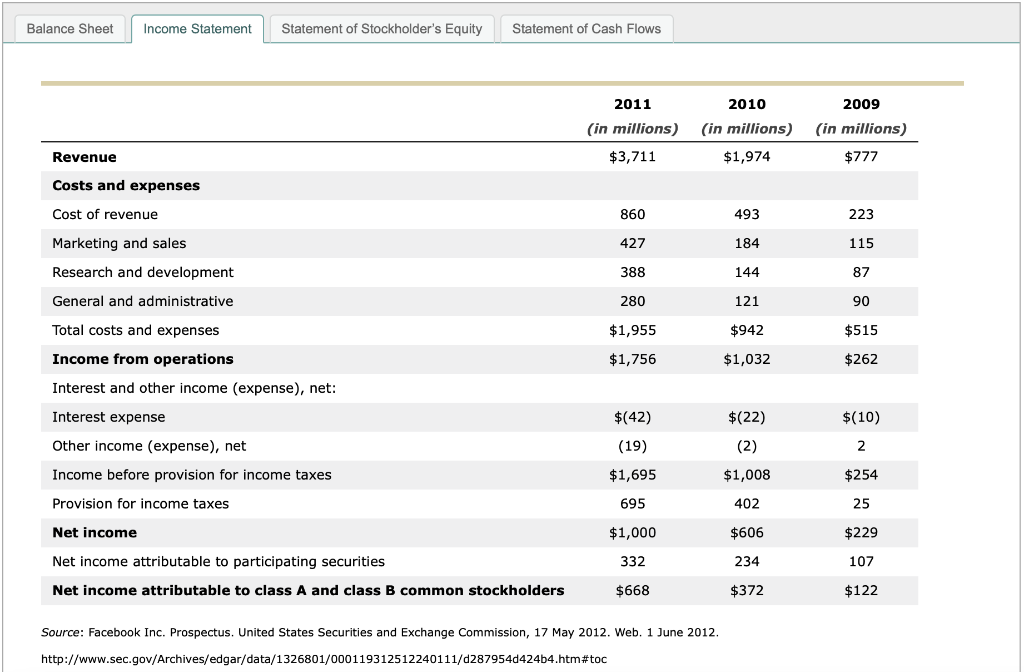Select Income before provision for income taxes
This screenshot has height=672, width=1024.
point(192,475)
